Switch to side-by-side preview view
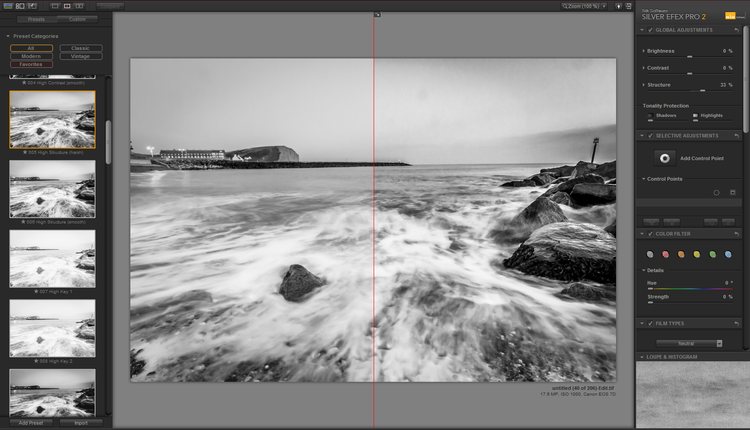The width and height of the screenshot is (750, 430). pos(79,6)
